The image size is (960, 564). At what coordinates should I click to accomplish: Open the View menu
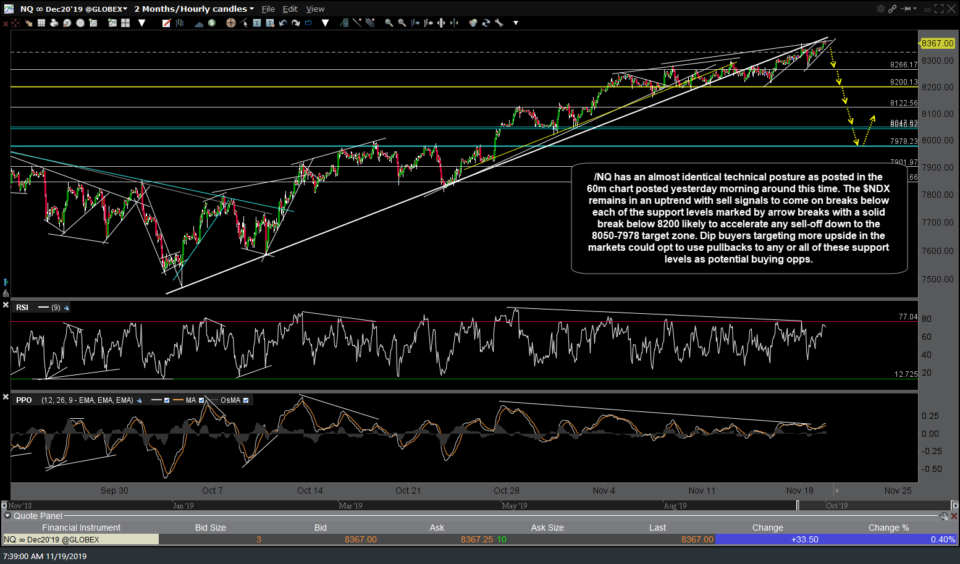315,9
